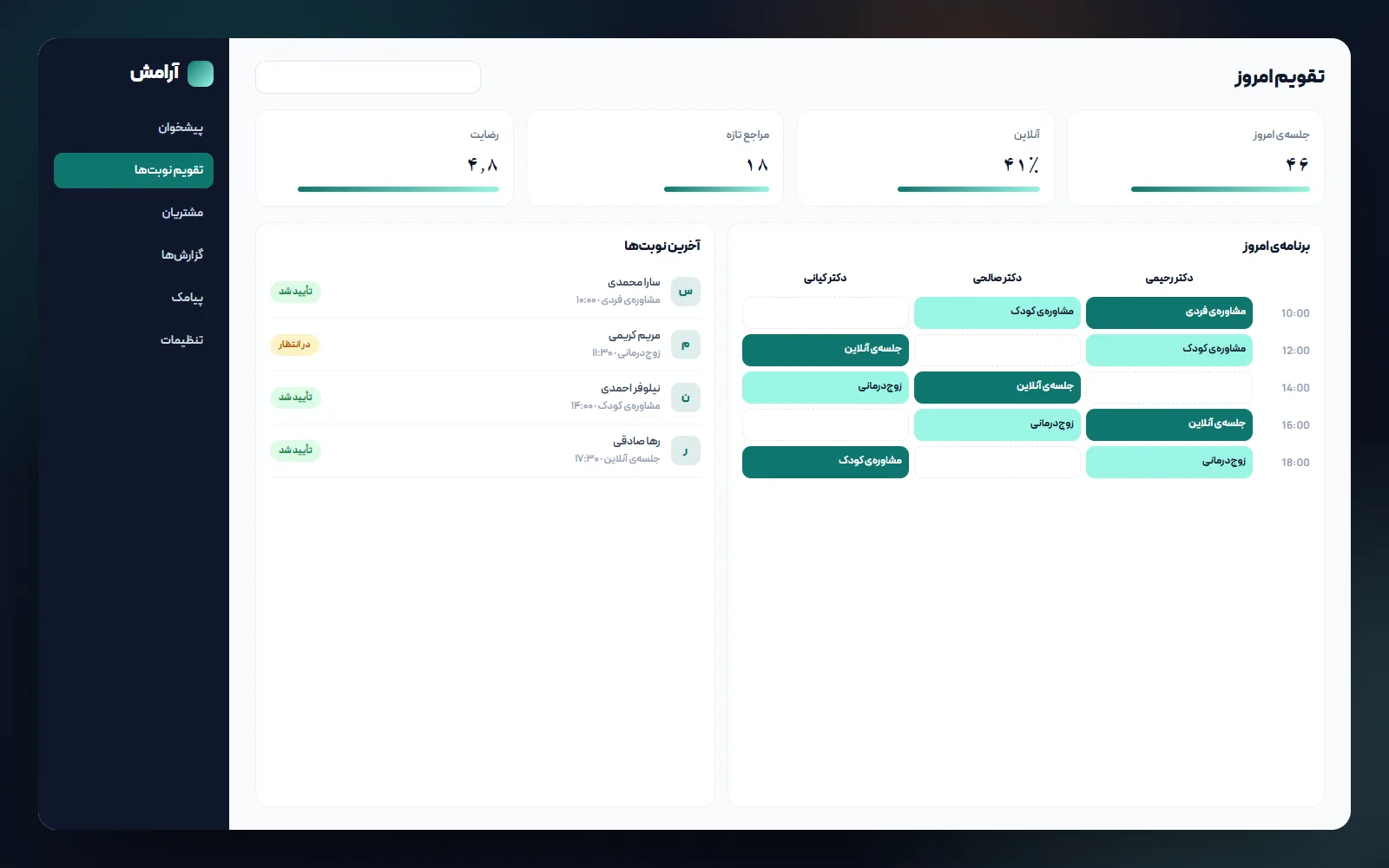Click the نیلوفر احمدی appointment name

click(630, 389)
